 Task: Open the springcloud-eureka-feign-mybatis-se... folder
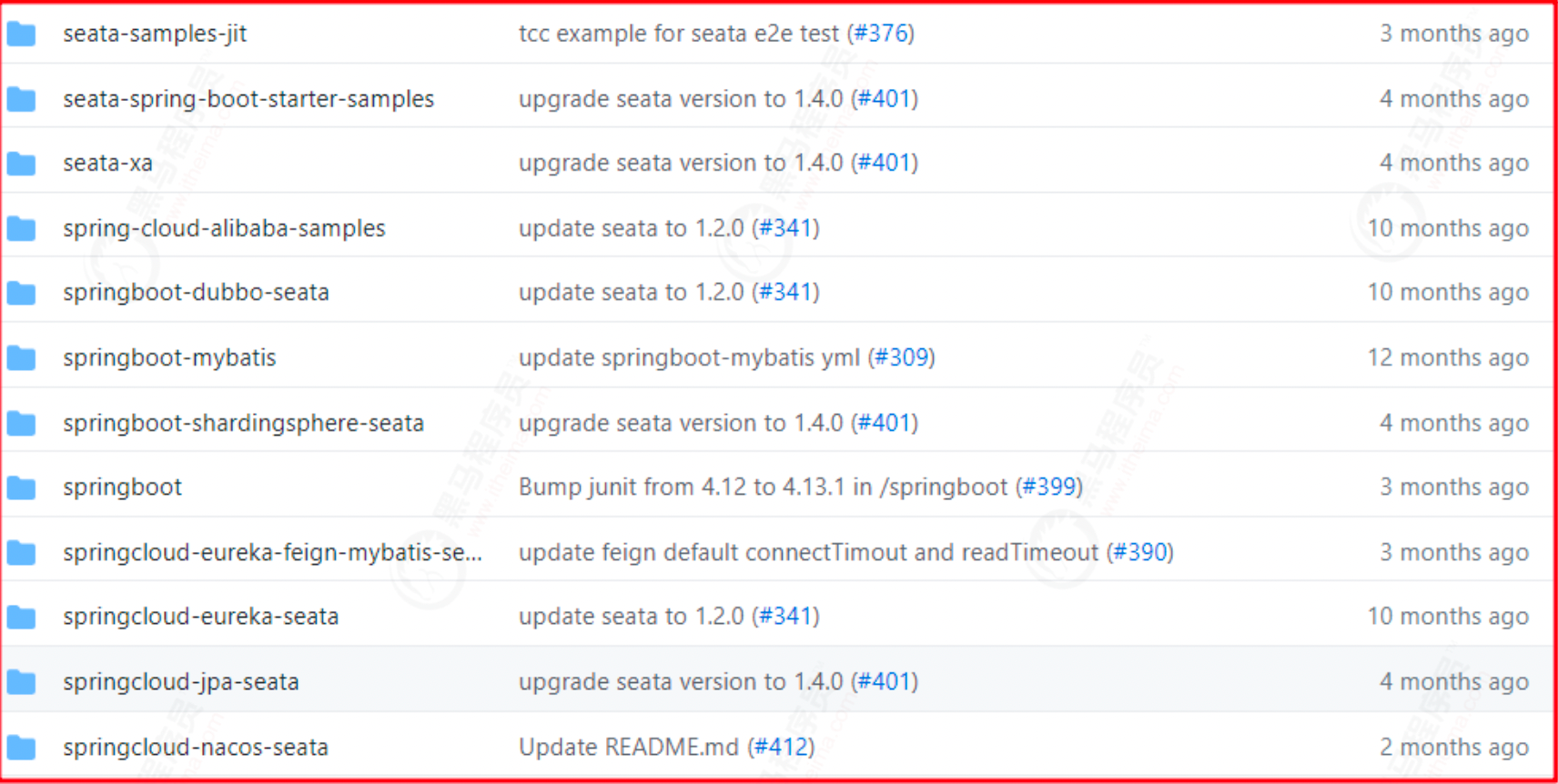[x=272, y=552]
